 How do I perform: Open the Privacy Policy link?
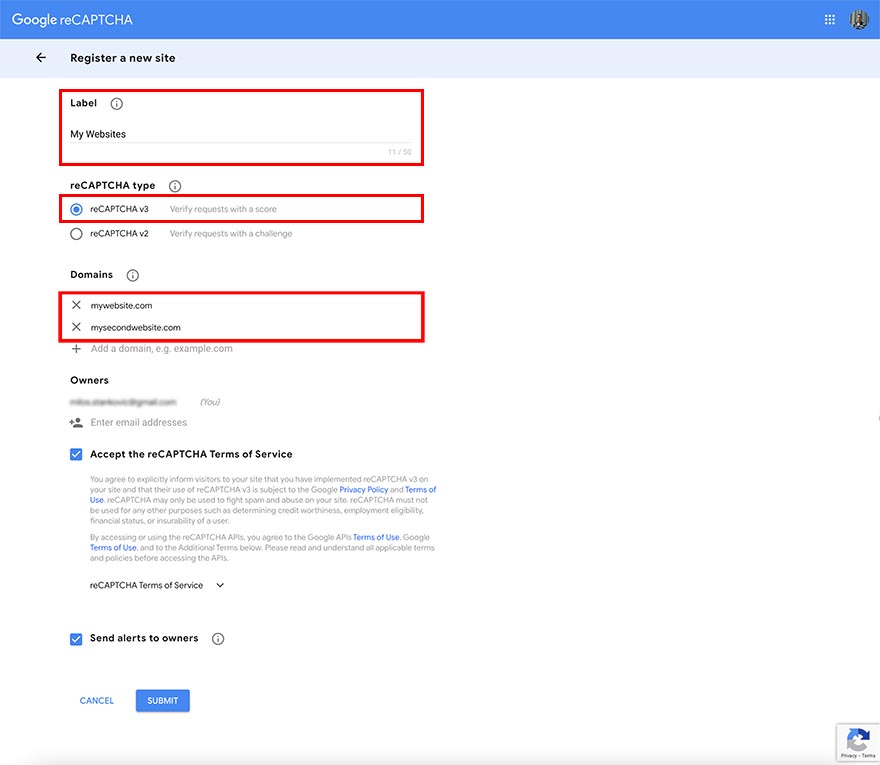point(364,489)
